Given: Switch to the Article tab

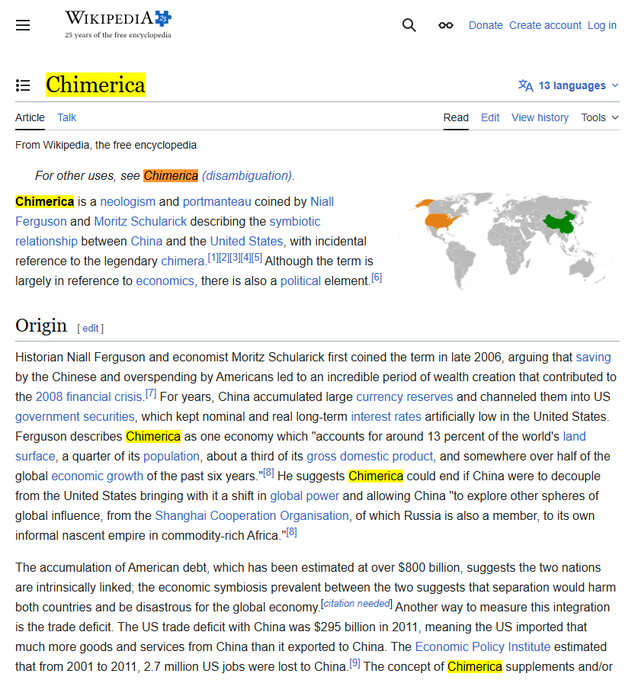Looking at the screenshot, I should point(30,118).
